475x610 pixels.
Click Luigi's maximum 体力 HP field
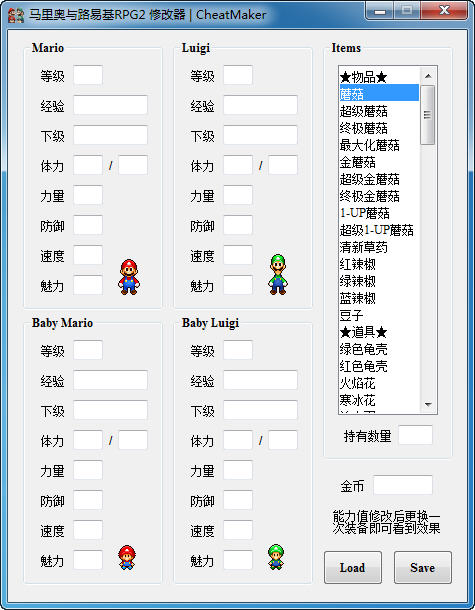283,165
